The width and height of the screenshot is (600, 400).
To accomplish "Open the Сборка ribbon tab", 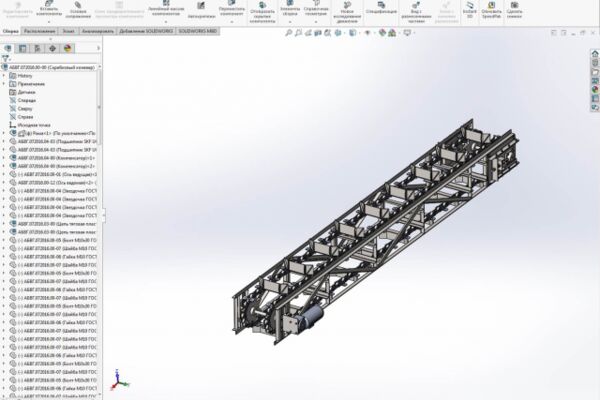I will pos(10,31).
